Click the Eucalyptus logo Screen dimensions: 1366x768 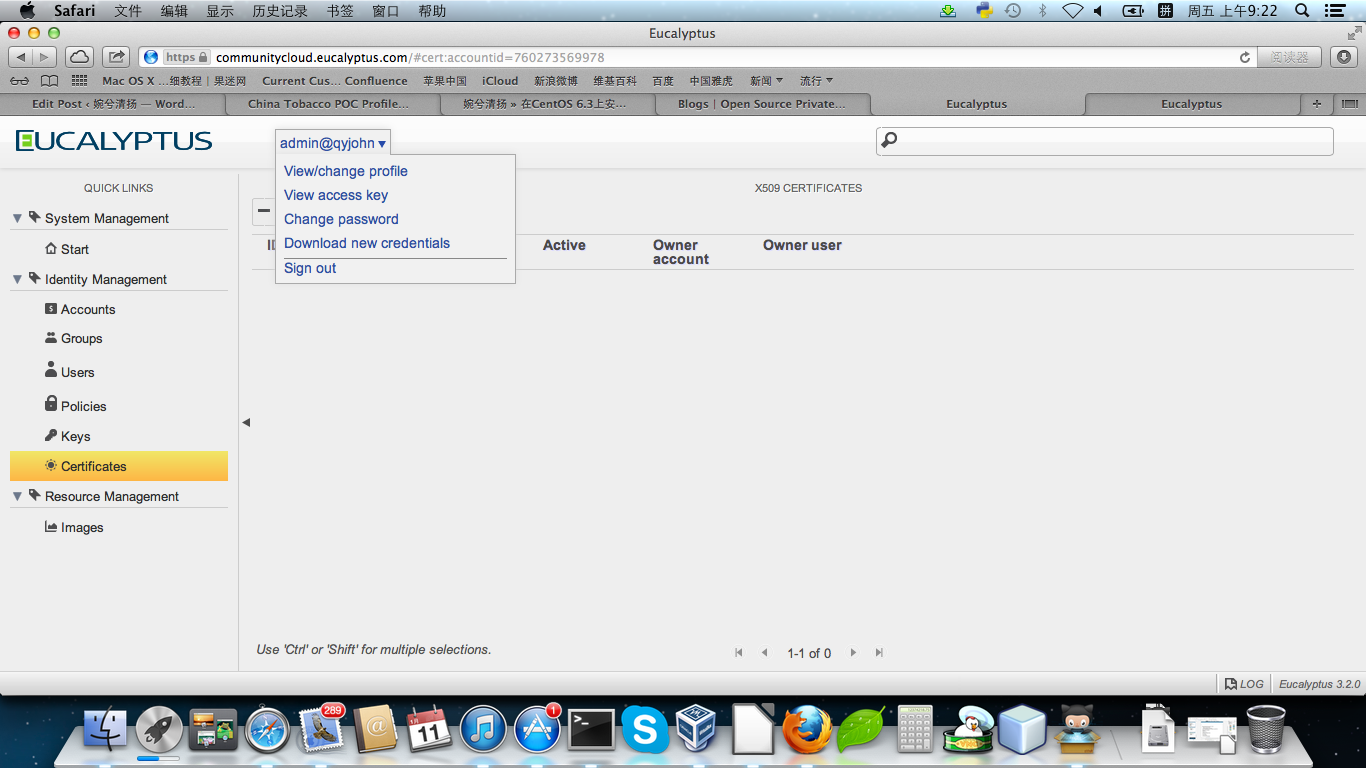(x=114, y=141)
